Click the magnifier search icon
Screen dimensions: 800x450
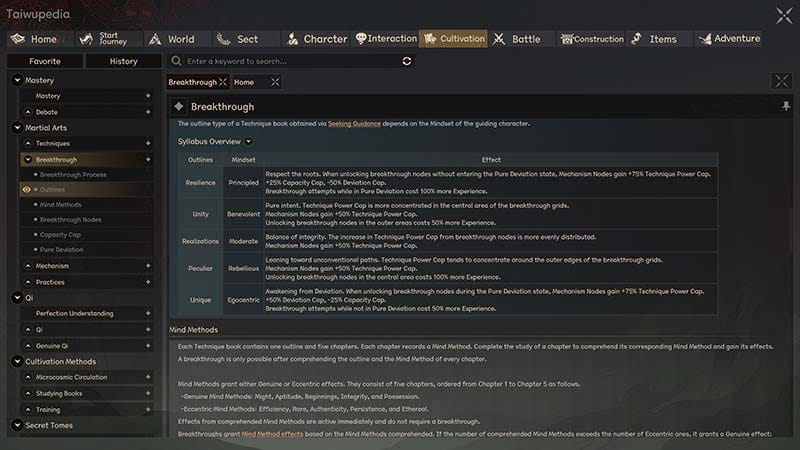coord(177,61)
